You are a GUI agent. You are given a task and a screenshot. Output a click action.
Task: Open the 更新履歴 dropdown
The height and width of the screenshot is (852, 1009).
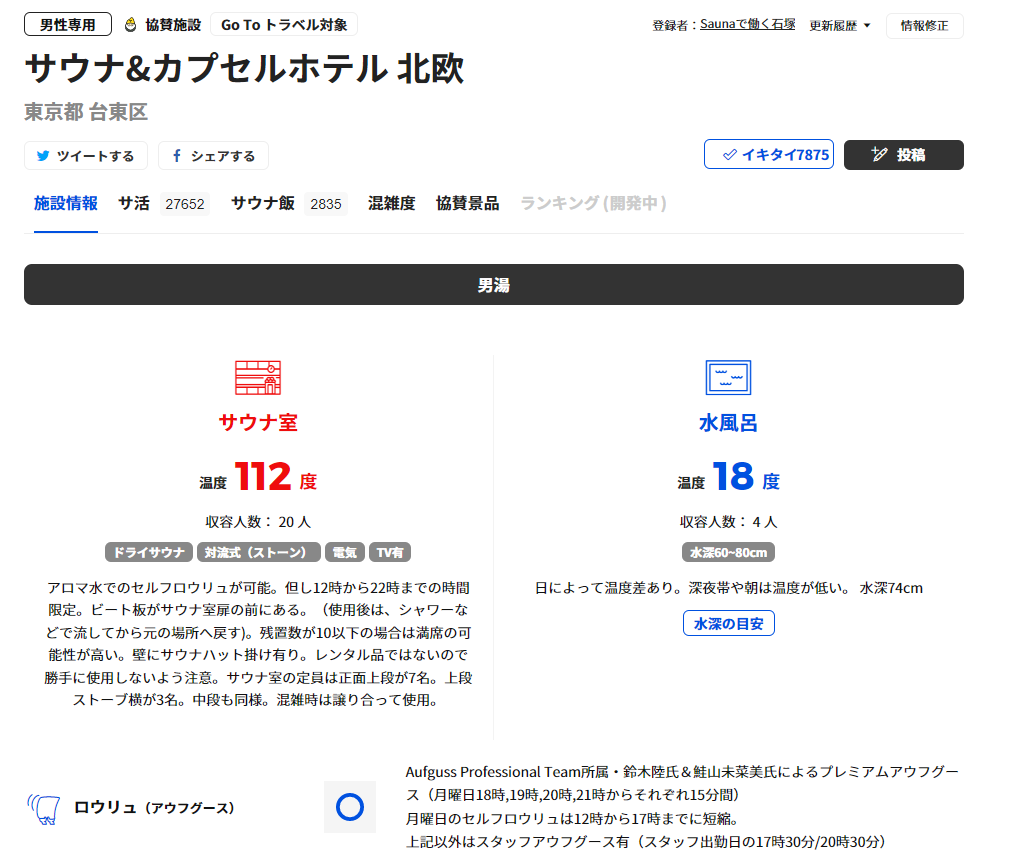point(840,26)
